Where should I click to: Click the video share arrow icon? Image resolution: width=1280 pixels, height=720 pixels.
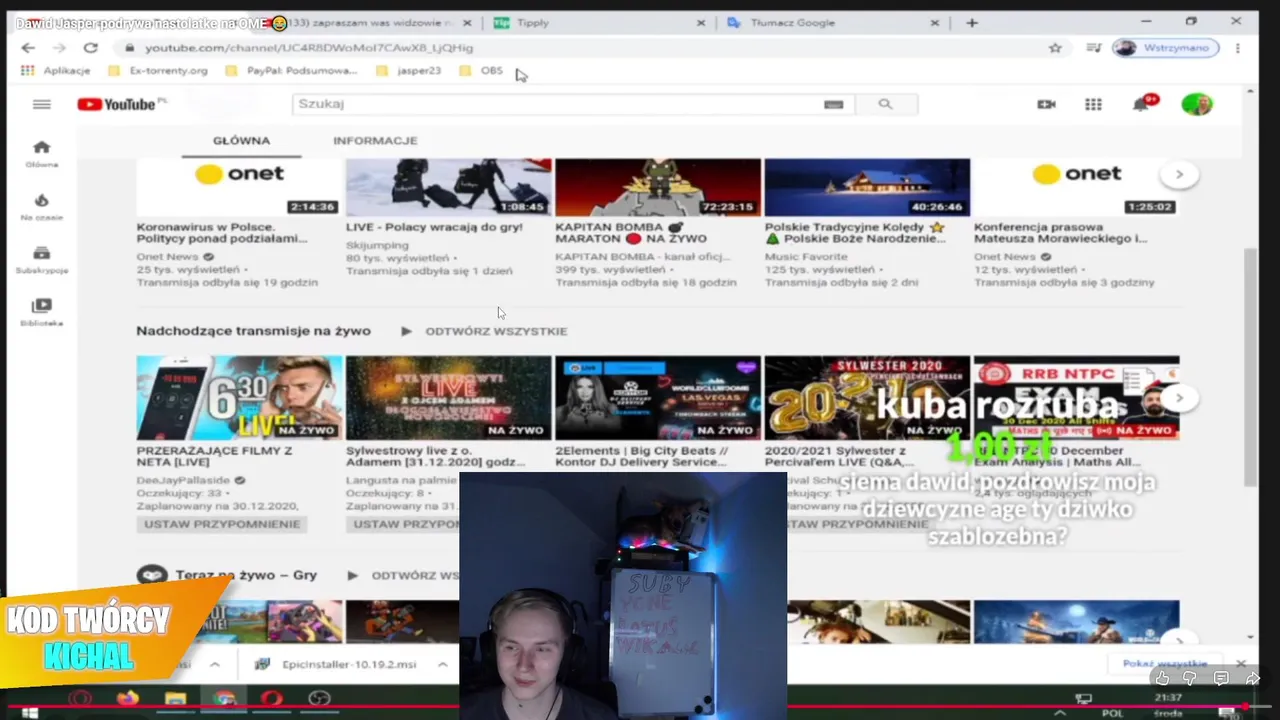coord(1252,678)
